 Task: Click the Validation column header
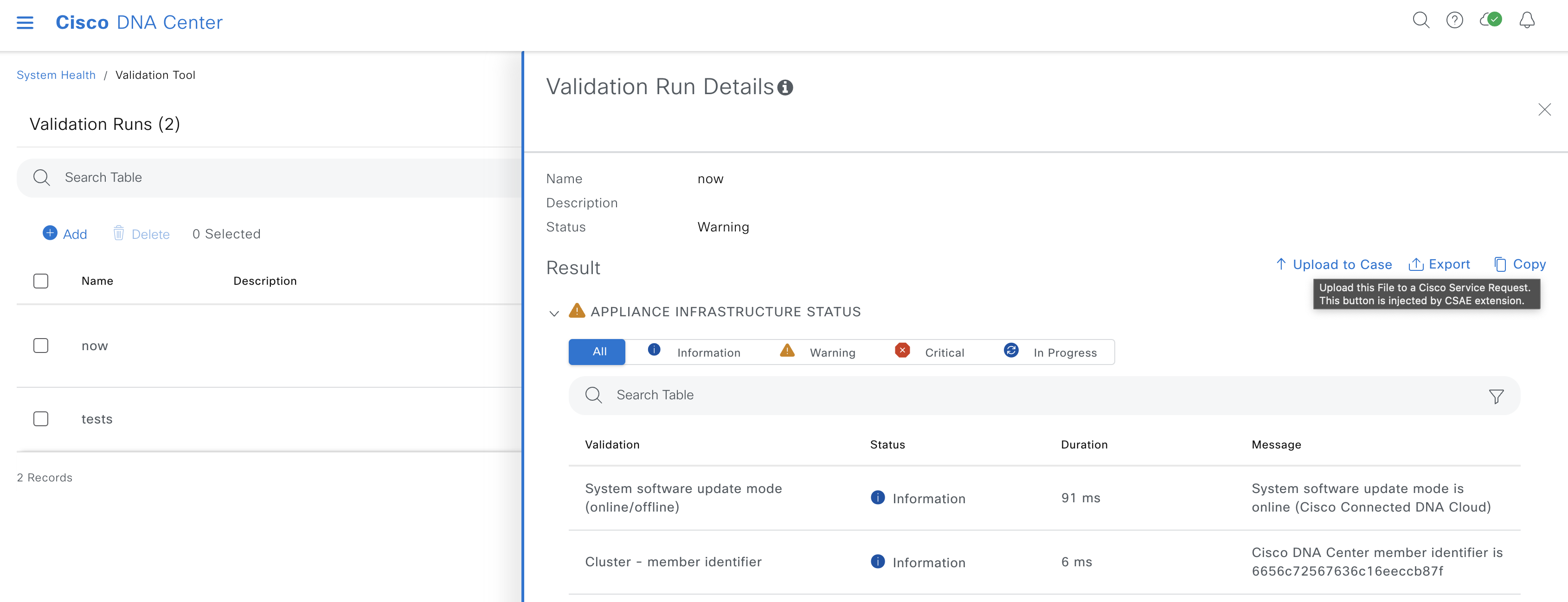click(612, 444)
